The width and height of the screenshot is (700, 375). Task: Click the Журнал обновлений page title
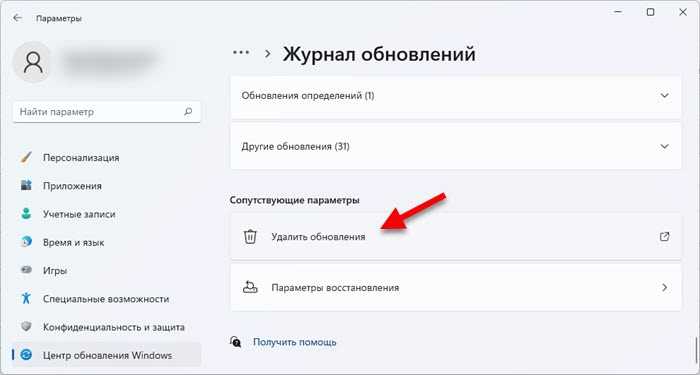[x=379, y=54]
